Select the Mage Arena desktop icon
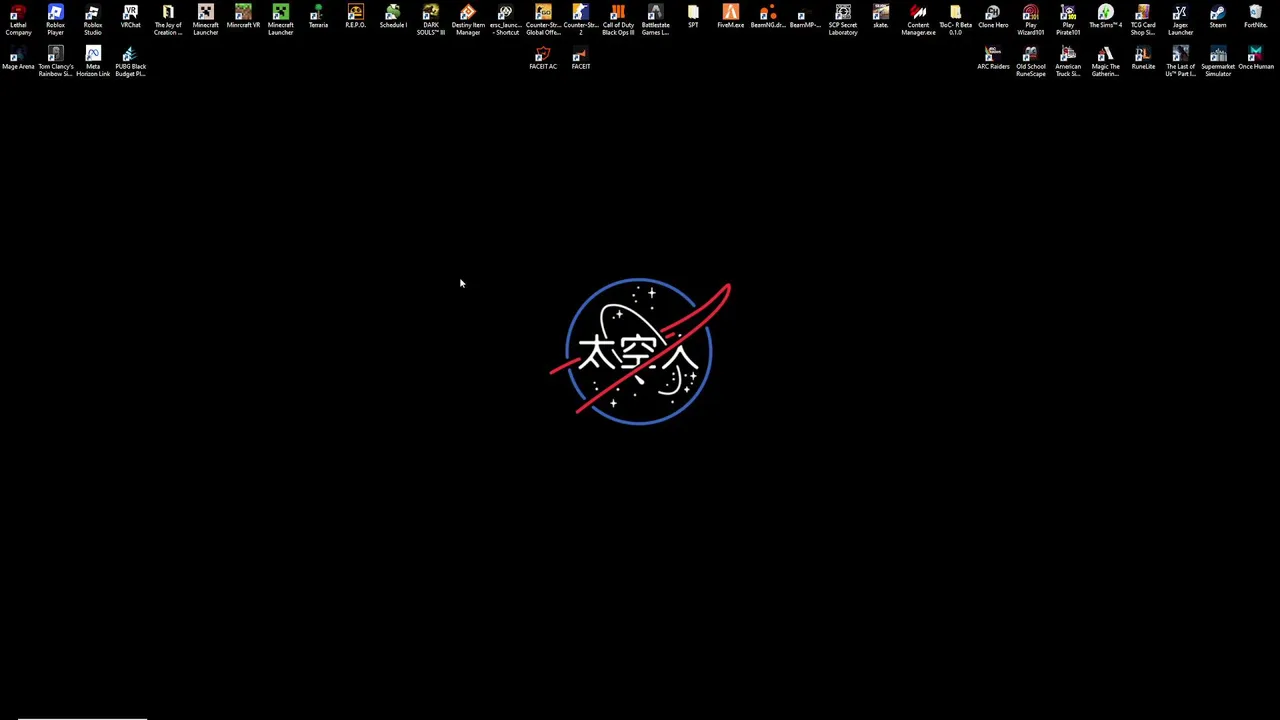 point(18,58)
